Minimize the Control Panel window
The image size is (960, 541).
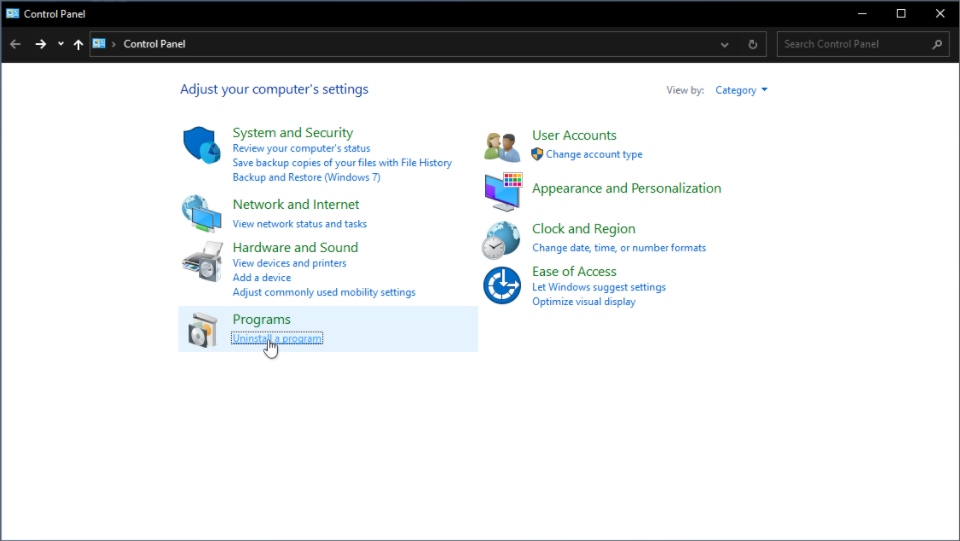pos(862,13)
